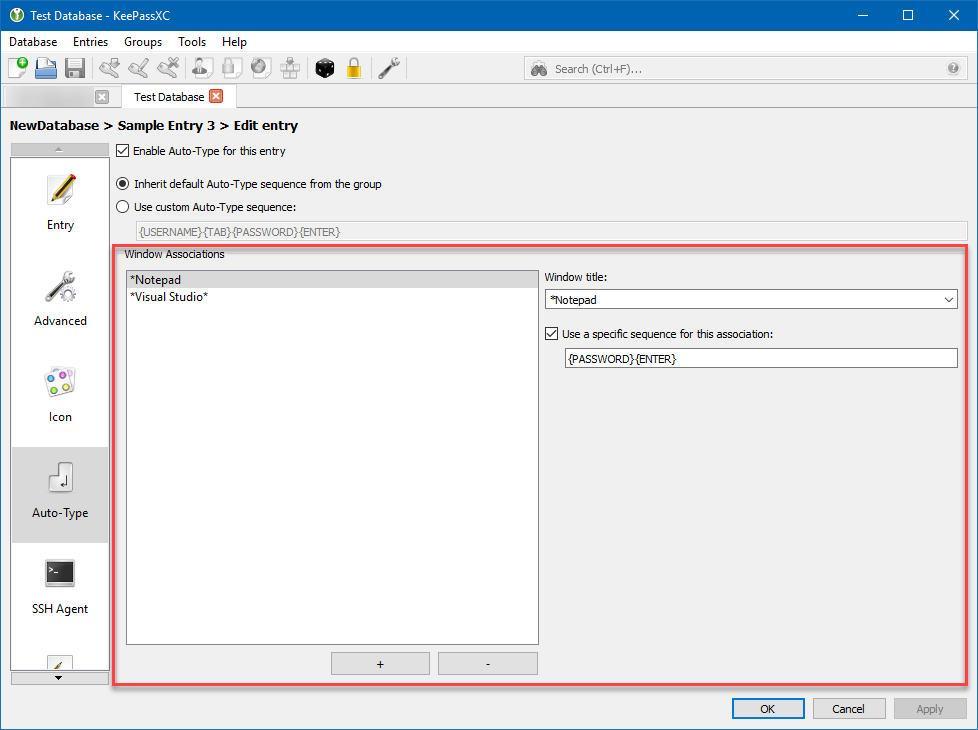Click the {PASSWORD}{ENTER} sequence field
Screen dimensions: 978x730
[x=761, y=359]
